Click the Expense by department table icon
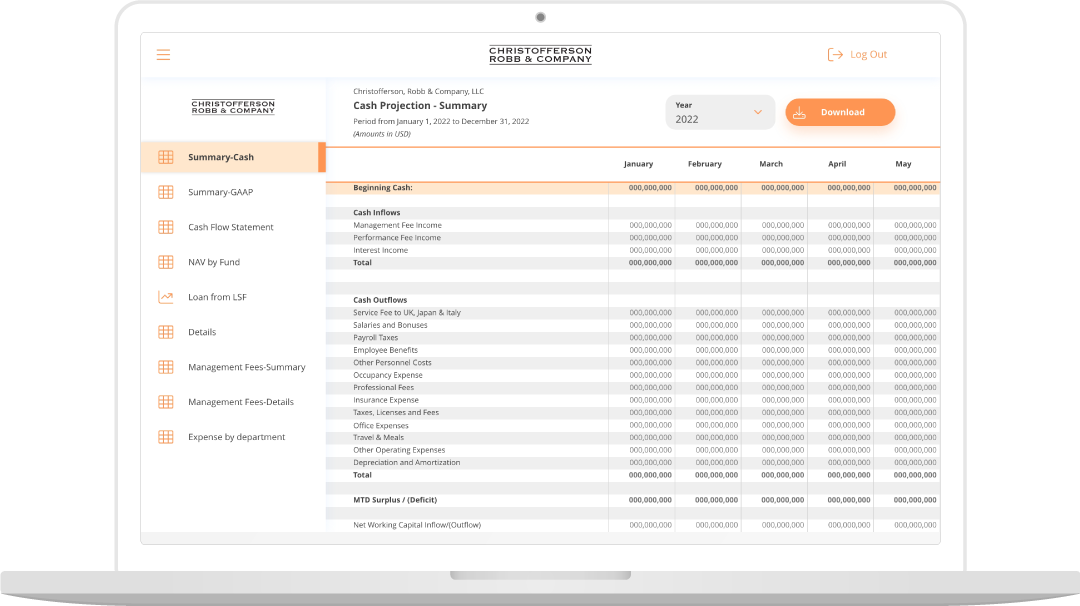 (166, 437)
